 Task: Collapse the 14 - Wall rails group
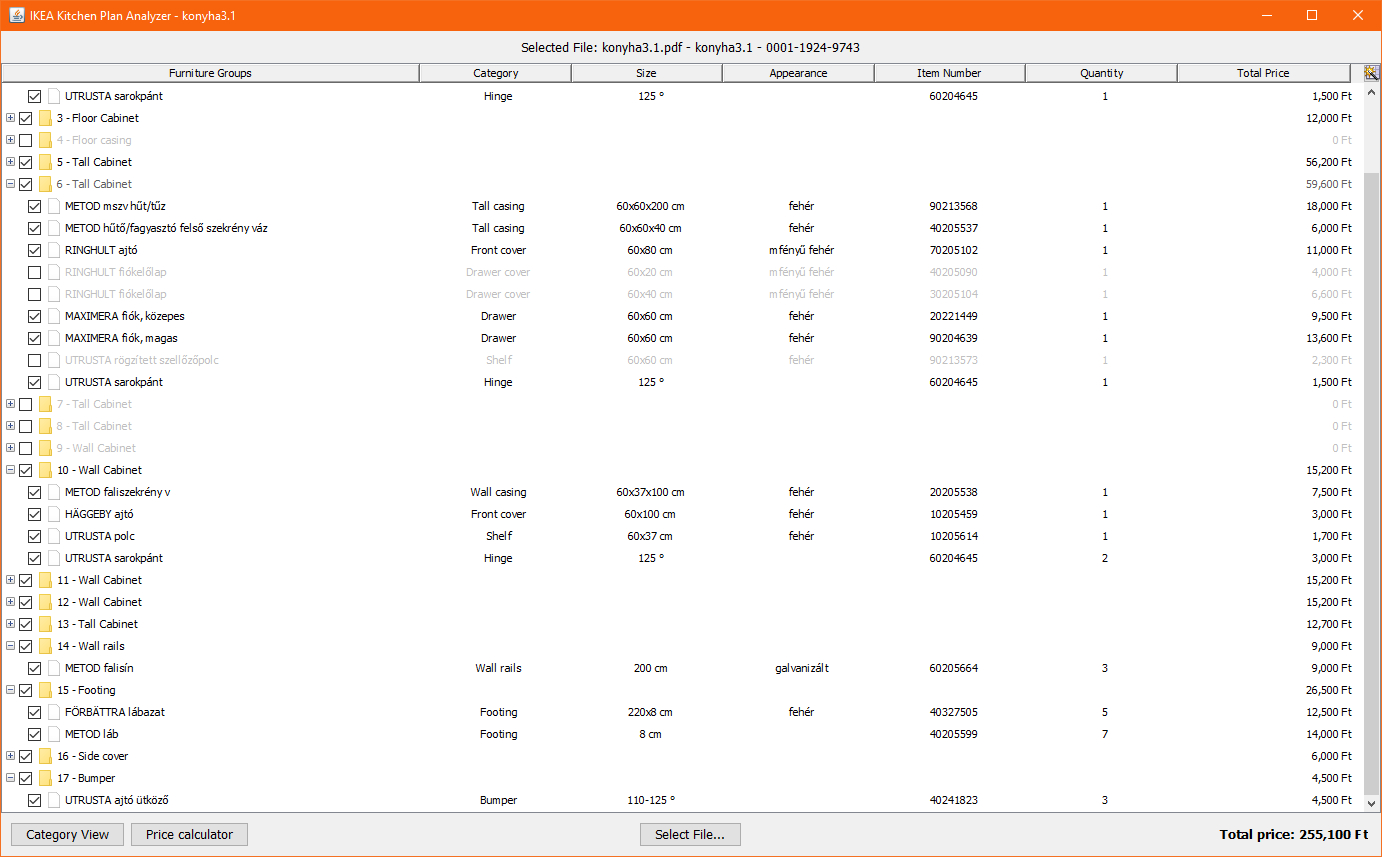10,646
